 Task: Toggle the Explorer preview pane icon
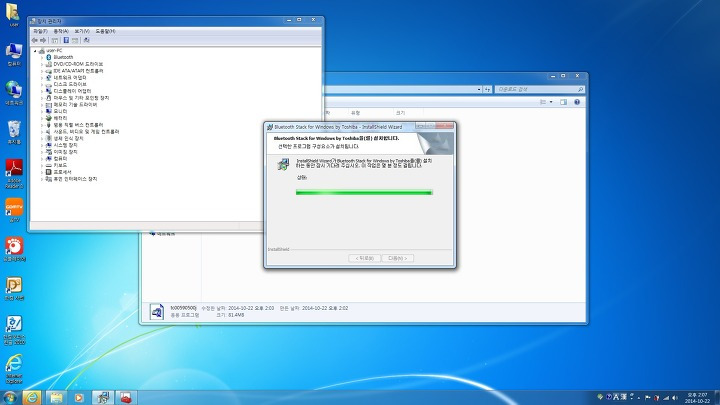coord(563,102)
